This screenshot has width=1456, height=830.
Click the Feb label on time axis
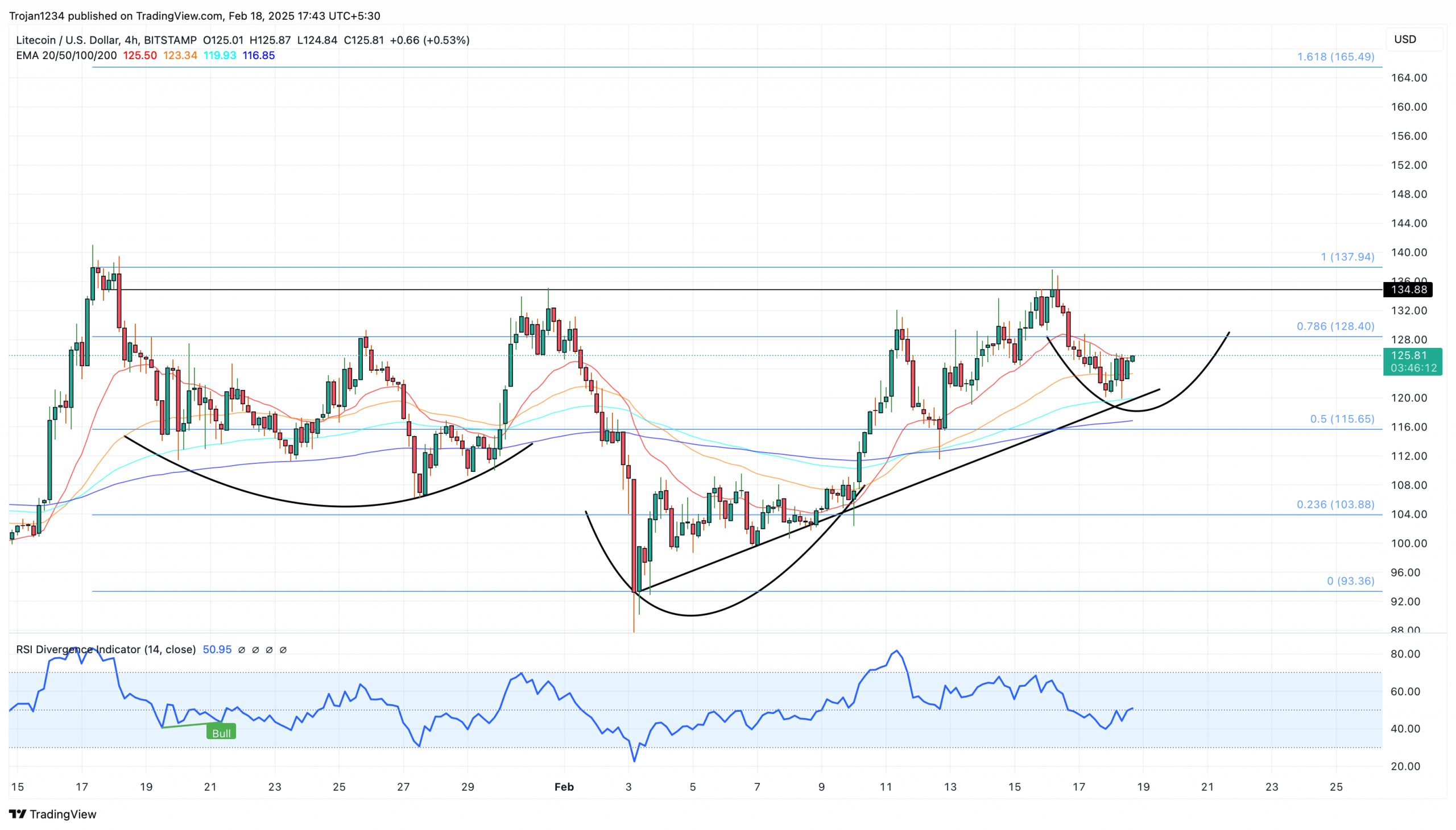(x=564, y=787)
